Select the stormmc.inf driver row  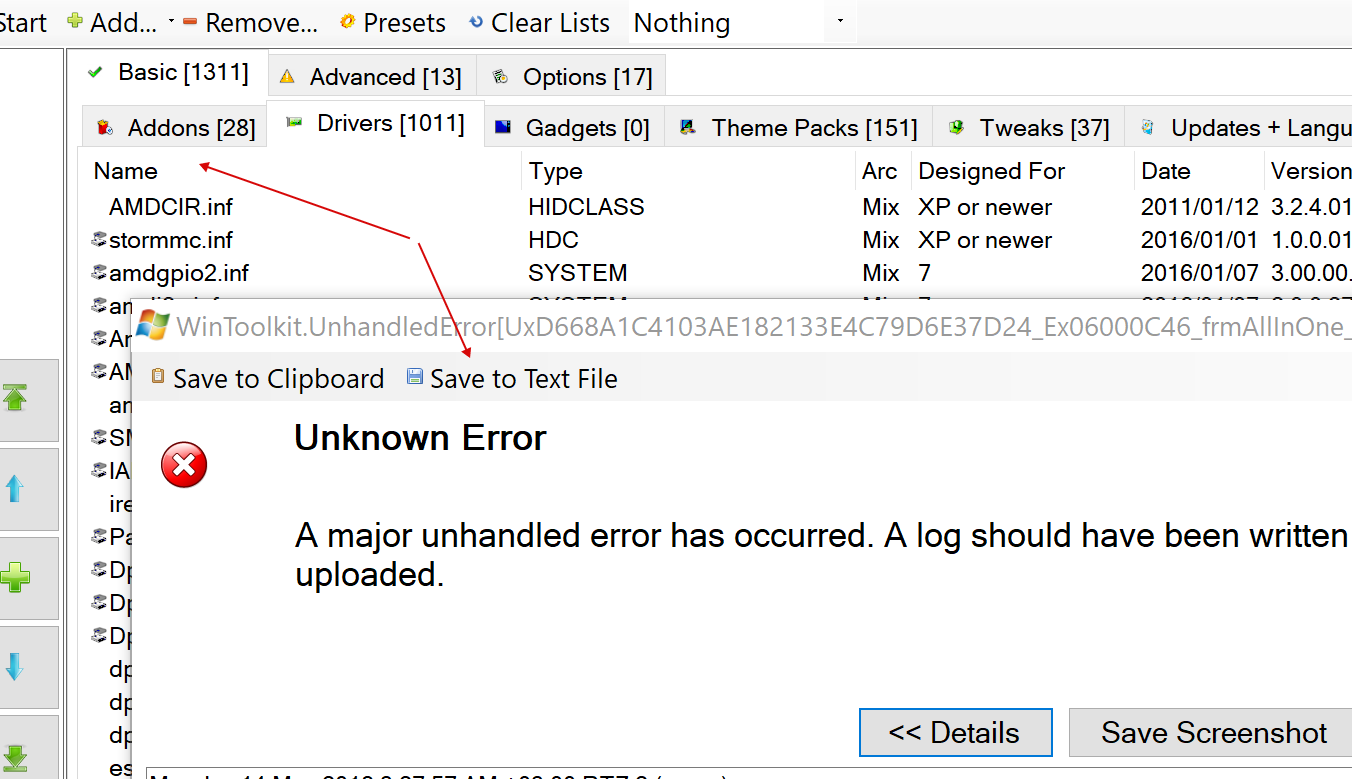point(716,240)
